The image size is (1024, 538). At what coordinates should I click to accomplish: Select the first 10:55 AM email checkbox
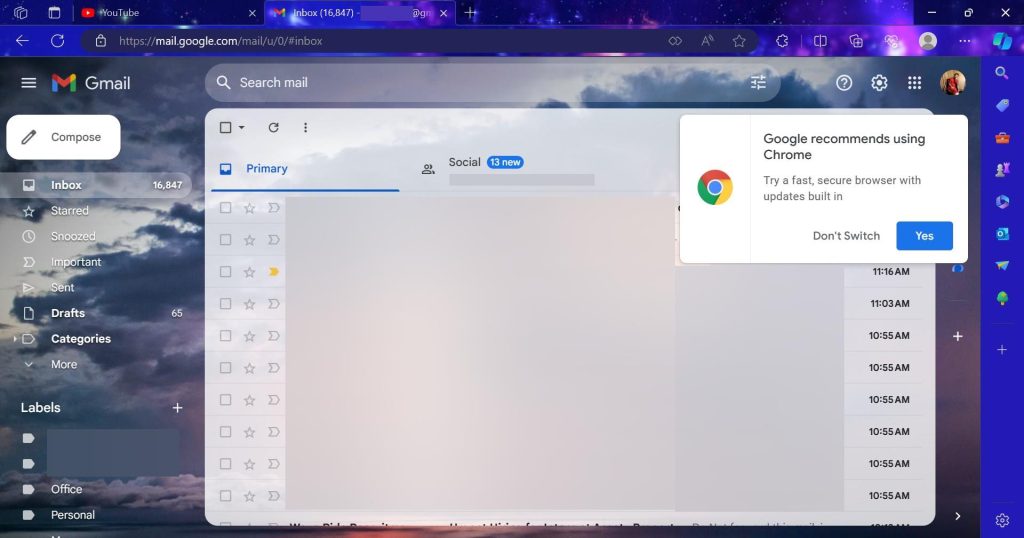(225, 336)
